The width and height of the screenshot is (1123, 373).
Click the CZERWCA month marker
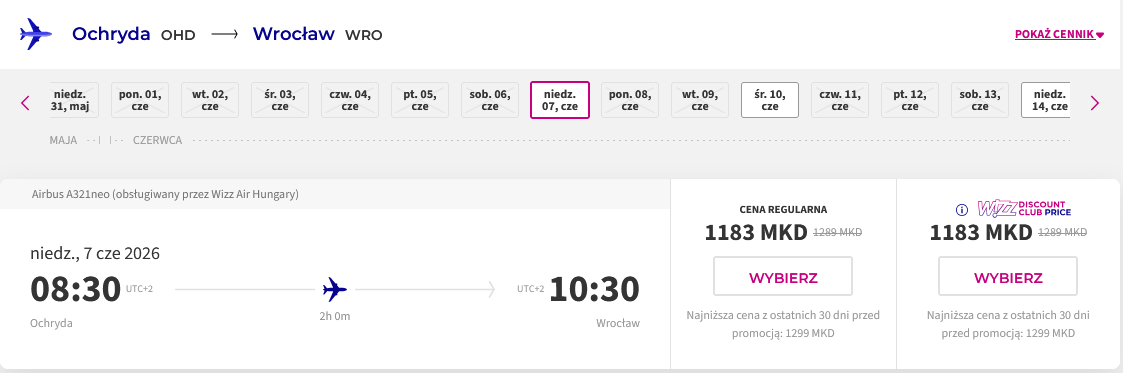(158, 140)
